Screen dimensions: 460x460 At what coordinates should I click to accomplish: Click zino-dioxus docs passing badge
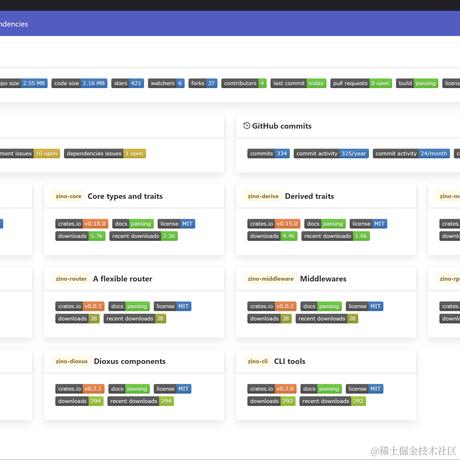pos(129,389)
